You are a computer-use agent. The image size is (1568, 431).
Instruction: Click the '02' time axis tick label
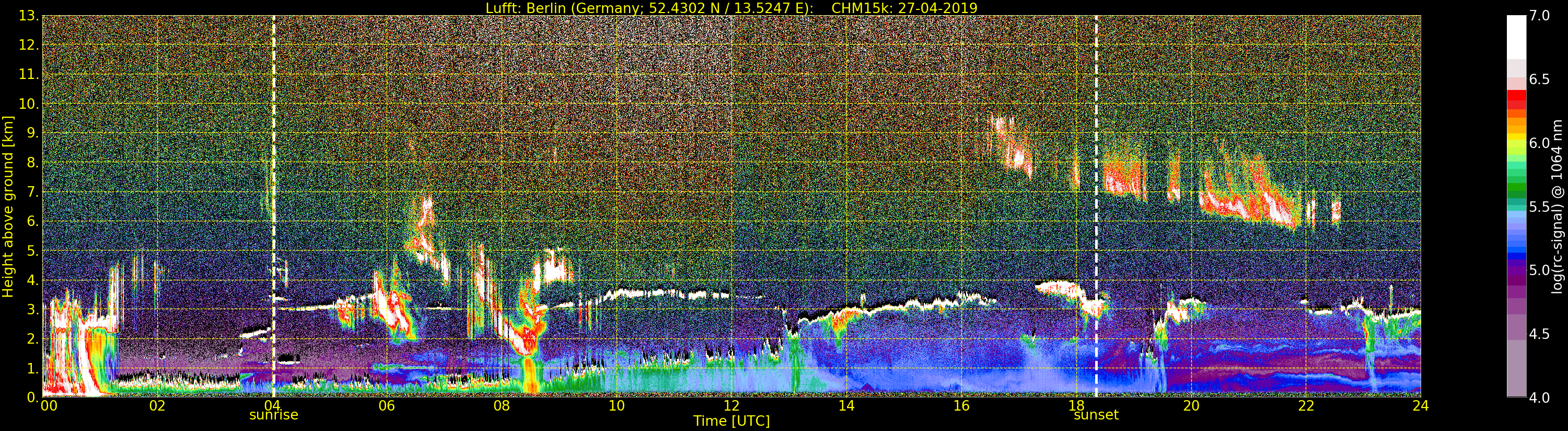click(x=158, y=405)
